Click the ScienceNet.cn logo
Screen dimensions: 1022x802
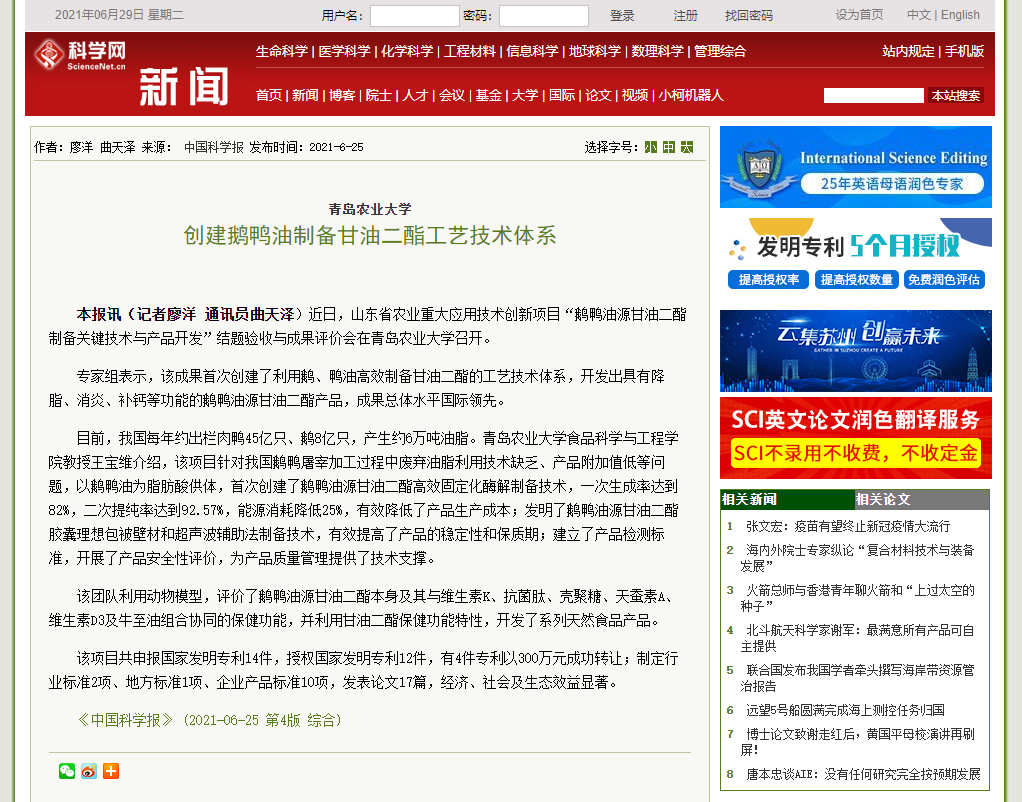click(x=80, y=55)
